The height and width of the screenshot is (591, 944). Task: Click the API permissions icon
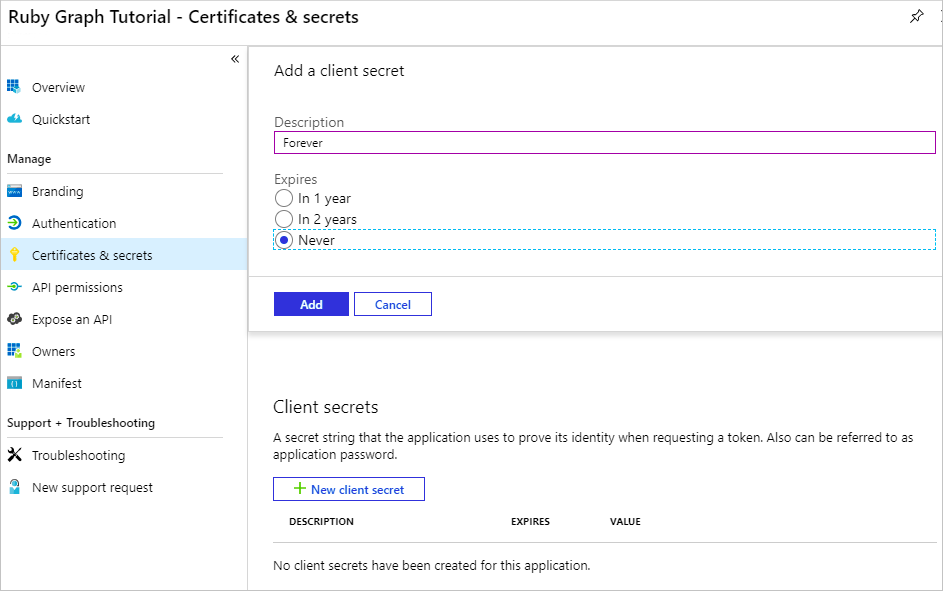14,287
